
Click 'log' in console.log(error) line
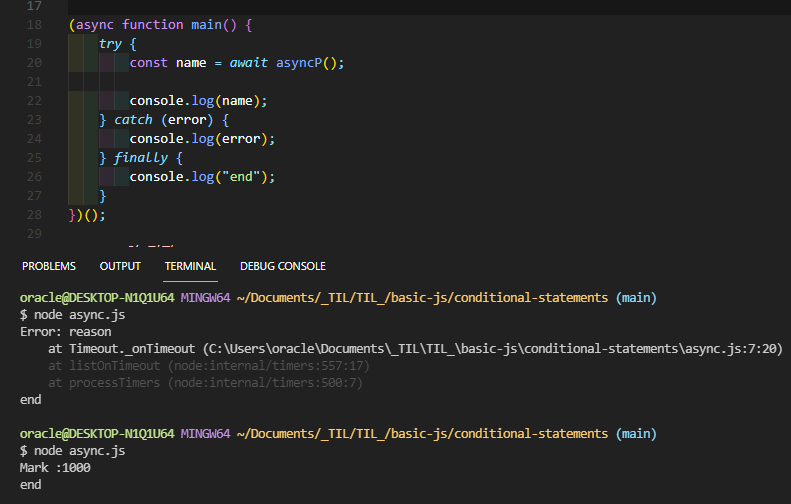click(203, 139)
